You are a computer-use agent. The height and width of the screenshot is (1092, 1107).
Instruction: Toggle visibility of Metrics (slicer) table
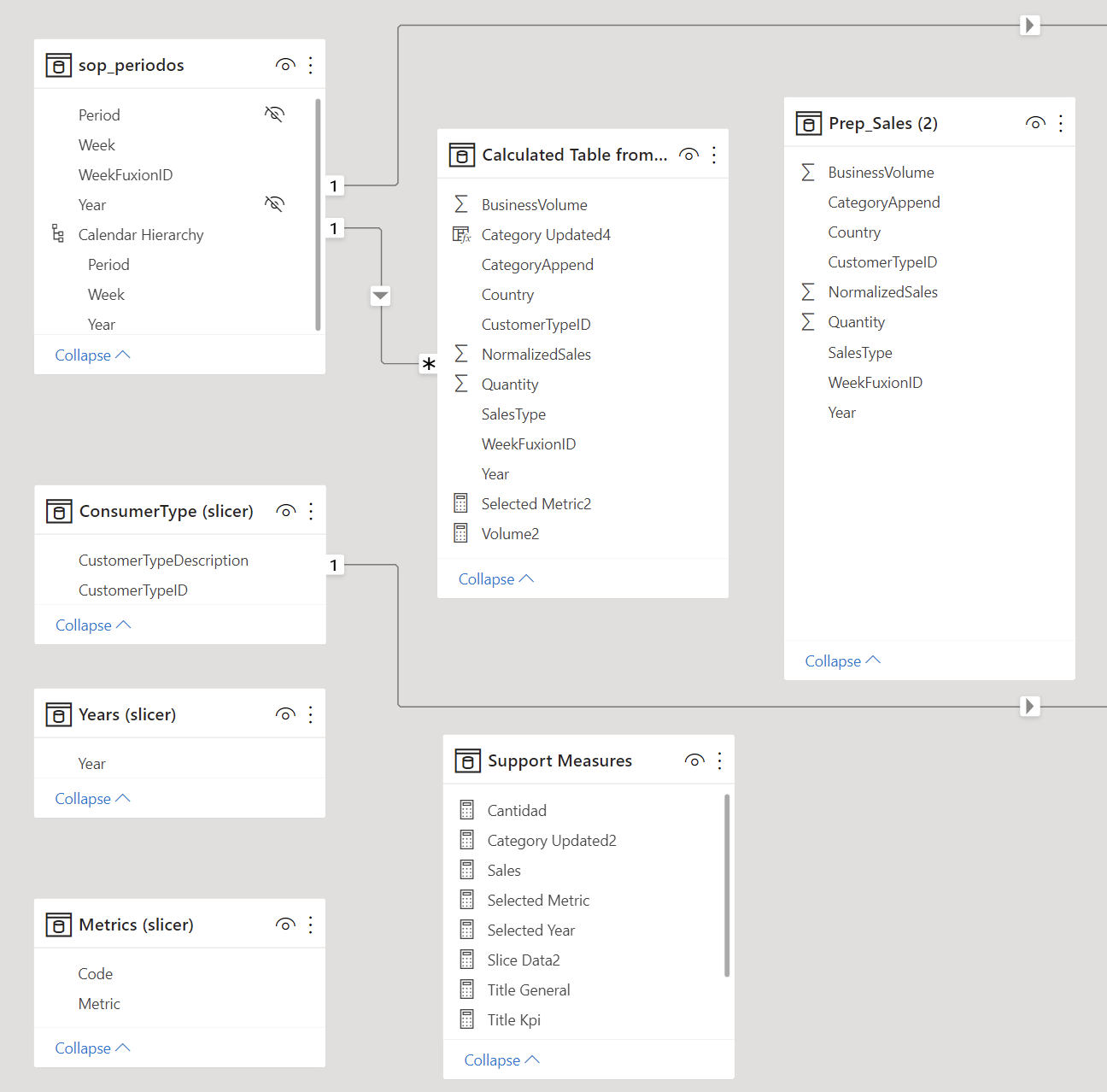285,925
